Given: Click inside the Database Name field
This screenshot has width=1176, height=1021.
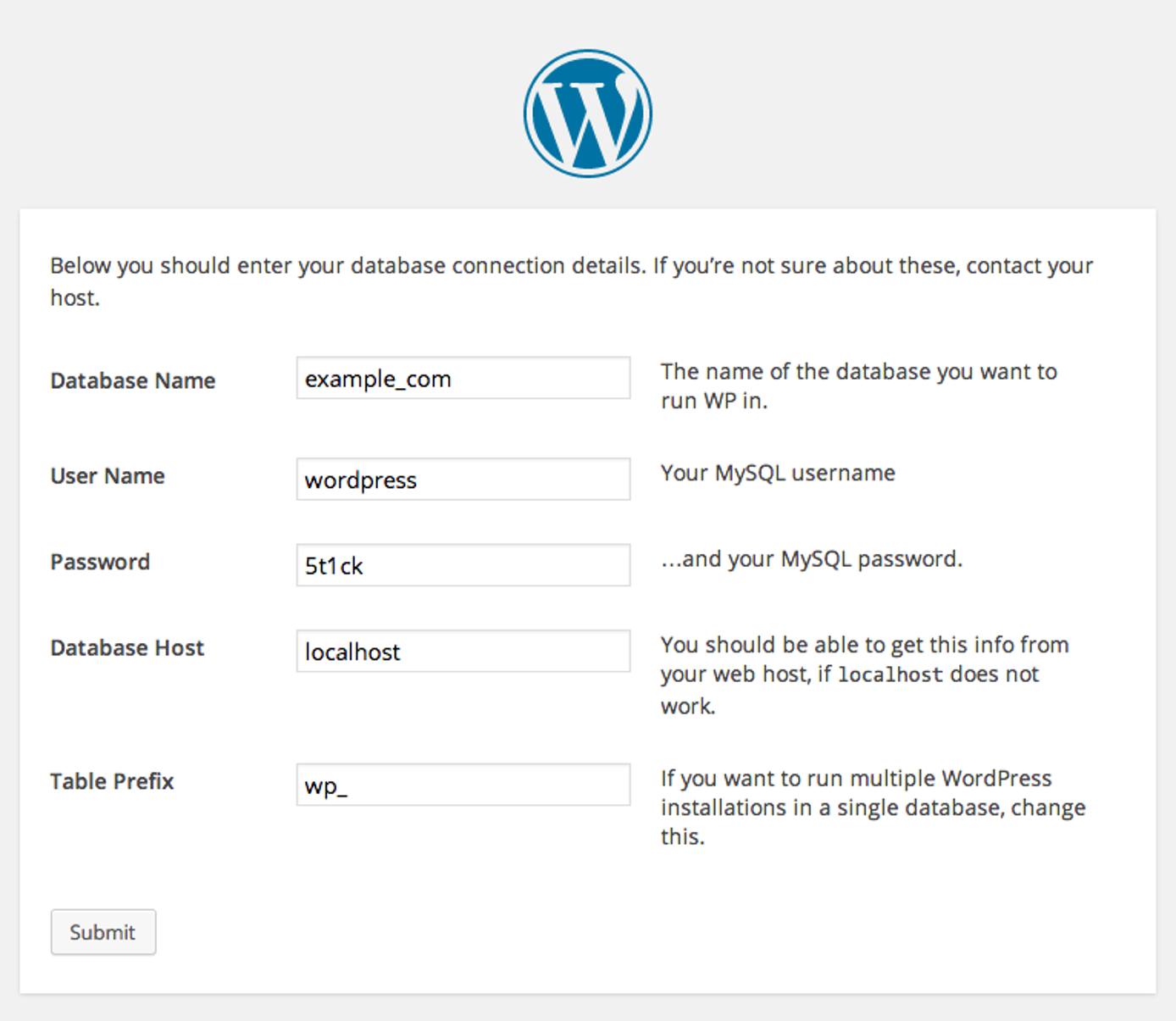Looking at the screenshot, I should [x=463, y=379].
